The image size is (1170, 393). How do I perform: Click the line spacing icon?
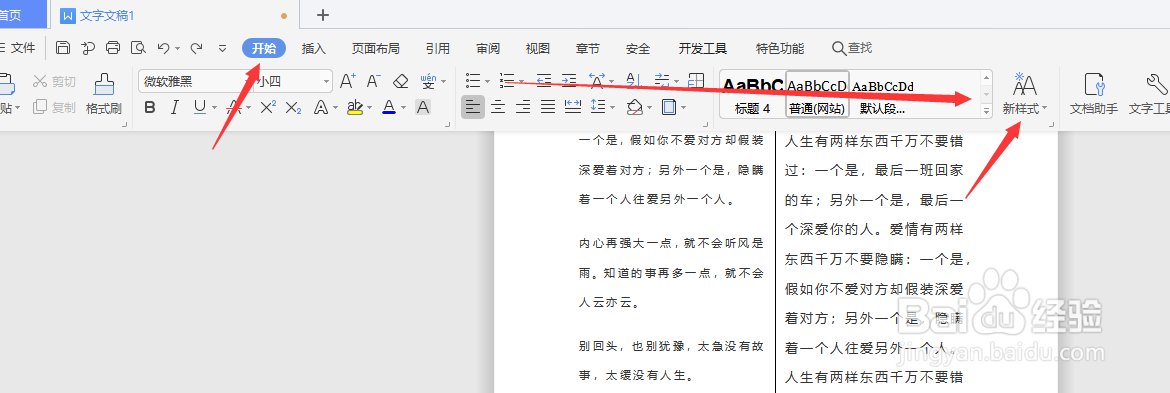pos(597,107)
